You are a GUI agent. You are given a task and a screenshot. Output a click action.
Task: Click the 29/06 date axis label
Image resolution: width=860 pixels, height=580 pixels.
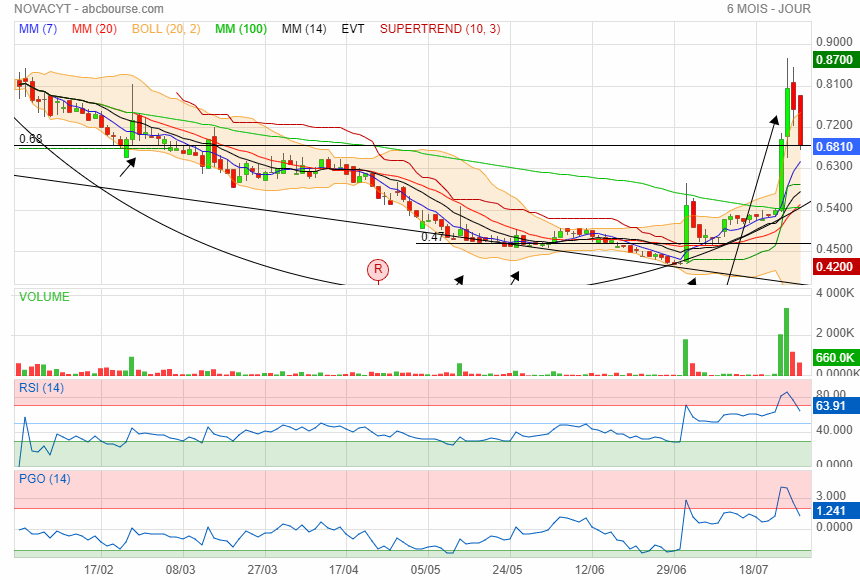671,570
